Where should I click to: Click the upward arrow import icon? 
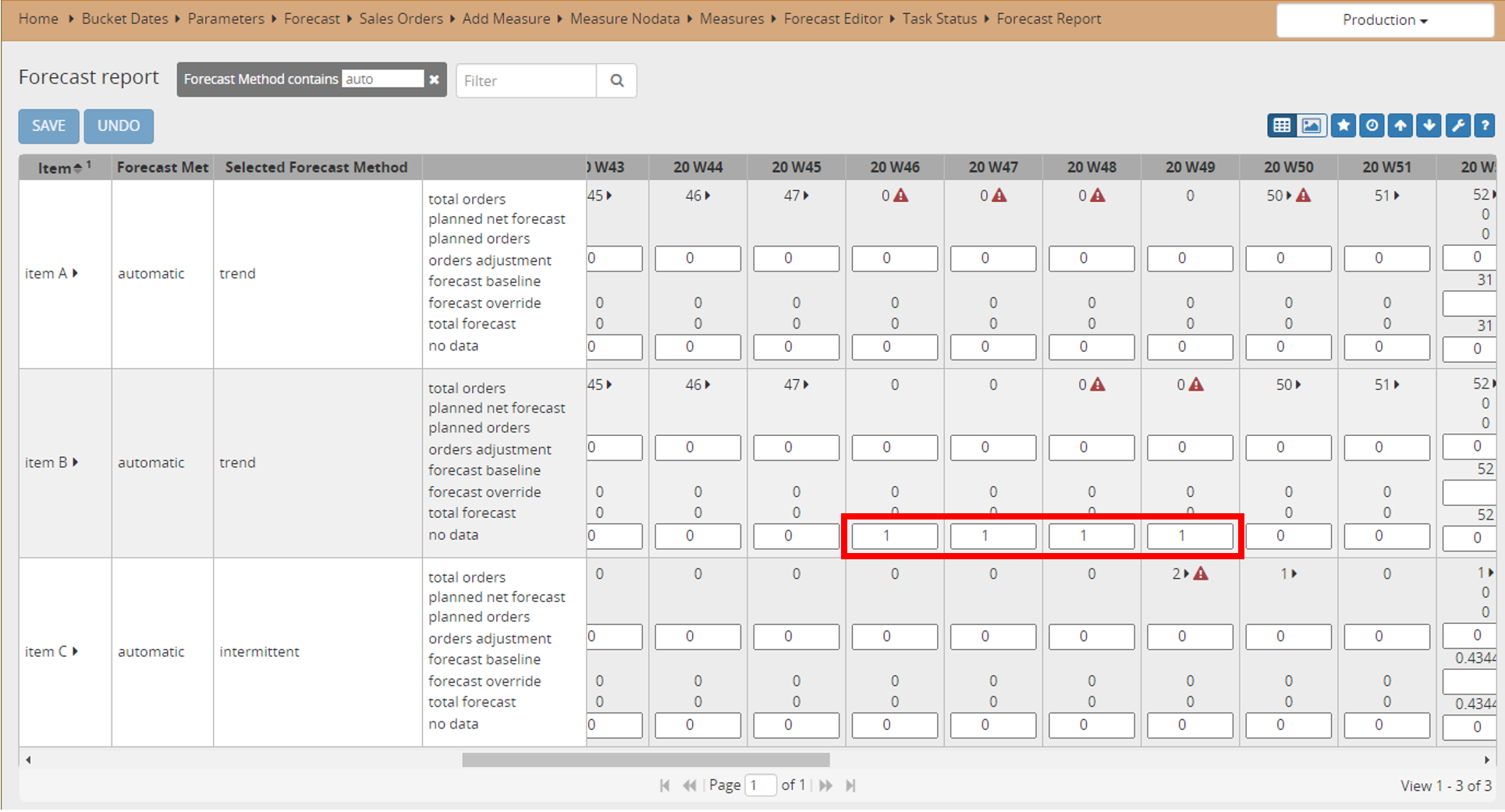click(x=1400, y=126)
